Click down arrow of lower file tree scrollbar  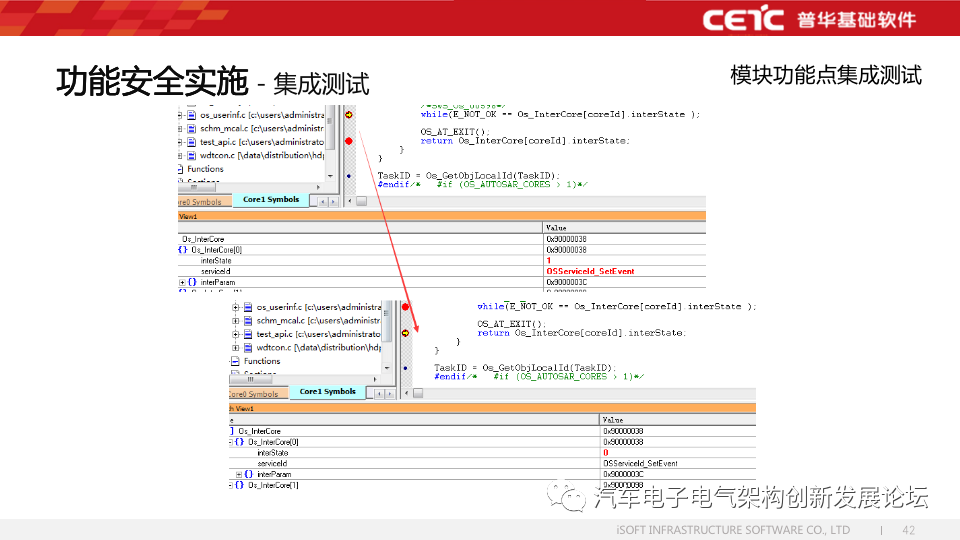[x=387, y=369]
